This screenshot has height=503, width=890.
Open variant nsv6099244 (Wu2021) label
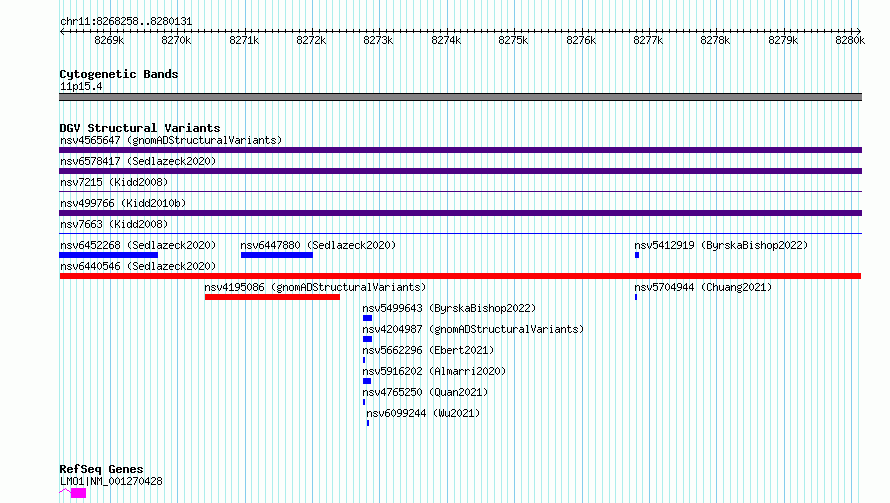click(423, 413)
